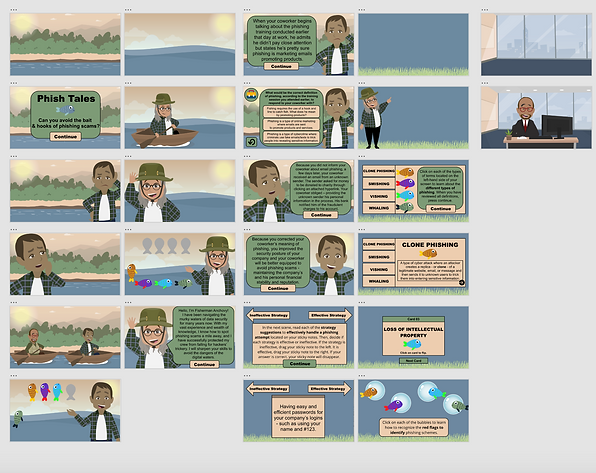Open ellipsis menu above man with colored fish slide

pyautogui.click(x=14, y=376)
